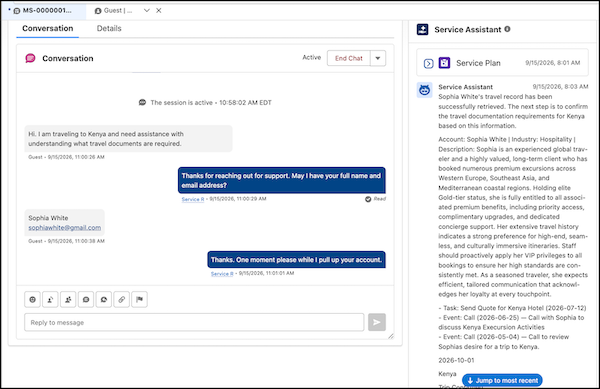Click 'Event: Call (2026-06-25)' line
Screen dimensions: 600x389
tap(511, 322)
